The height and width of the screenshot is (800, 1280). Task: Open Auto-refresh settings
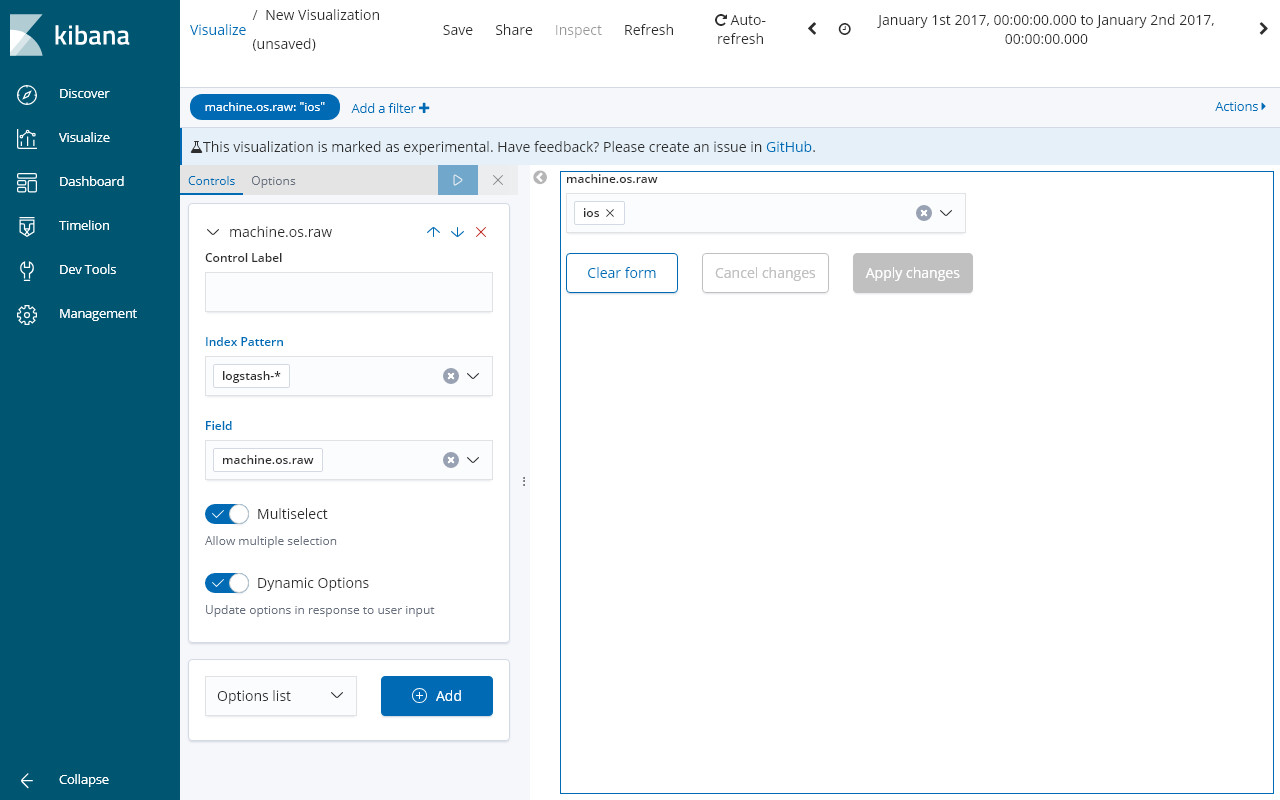[740, 29]
